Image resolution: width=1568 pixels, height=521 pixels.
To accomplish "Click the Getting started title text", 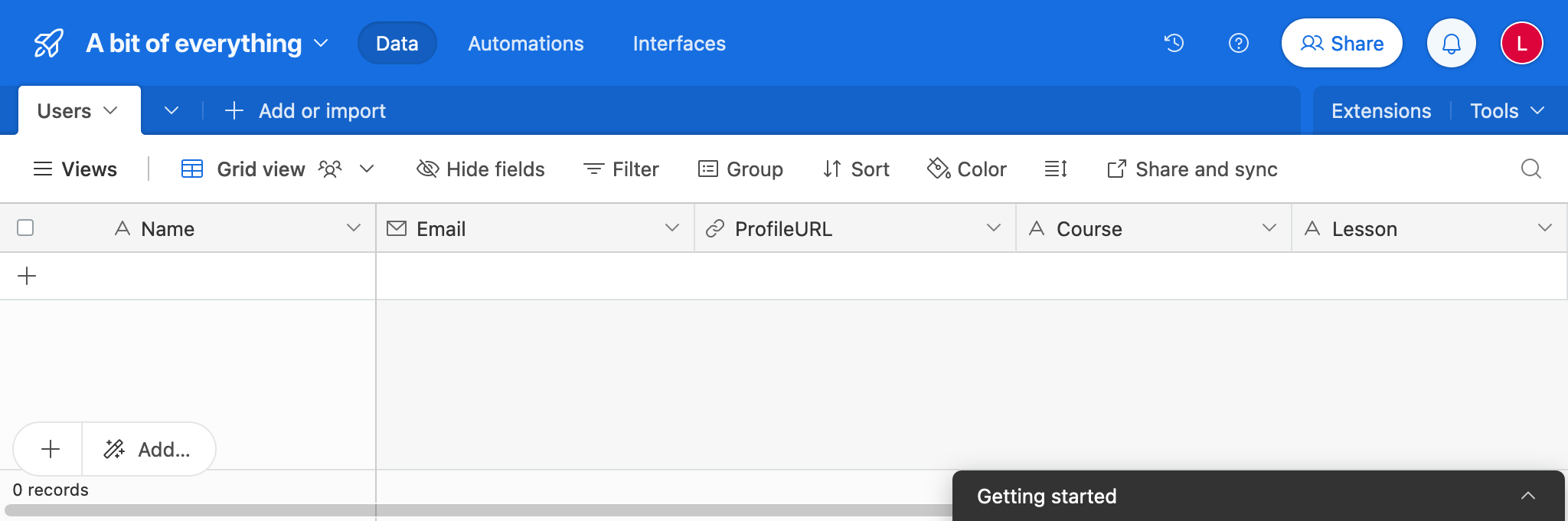I will tap(1047, 496).
